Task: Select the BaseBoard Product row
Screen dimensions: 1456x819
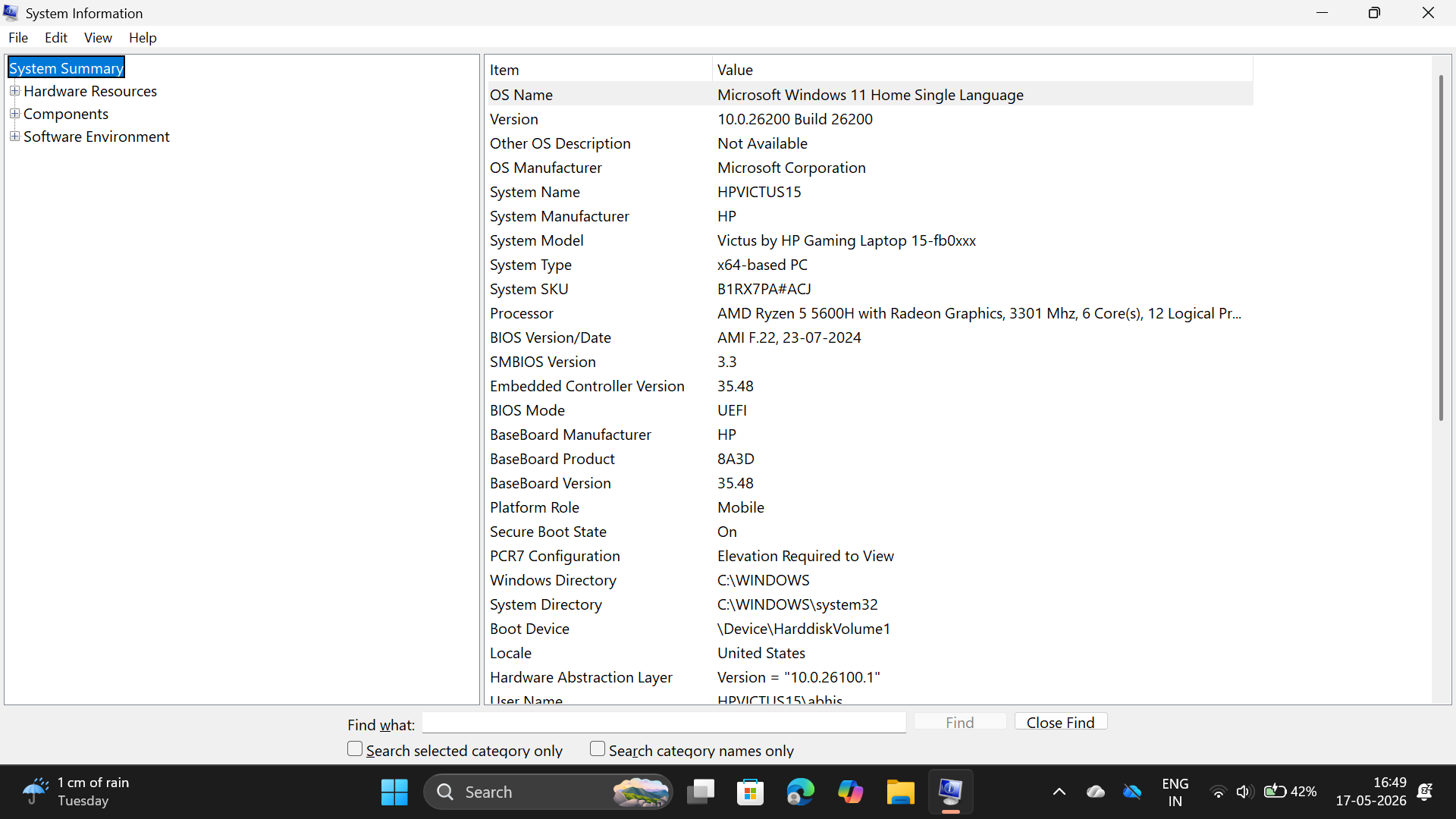Action: coord(869,459)
